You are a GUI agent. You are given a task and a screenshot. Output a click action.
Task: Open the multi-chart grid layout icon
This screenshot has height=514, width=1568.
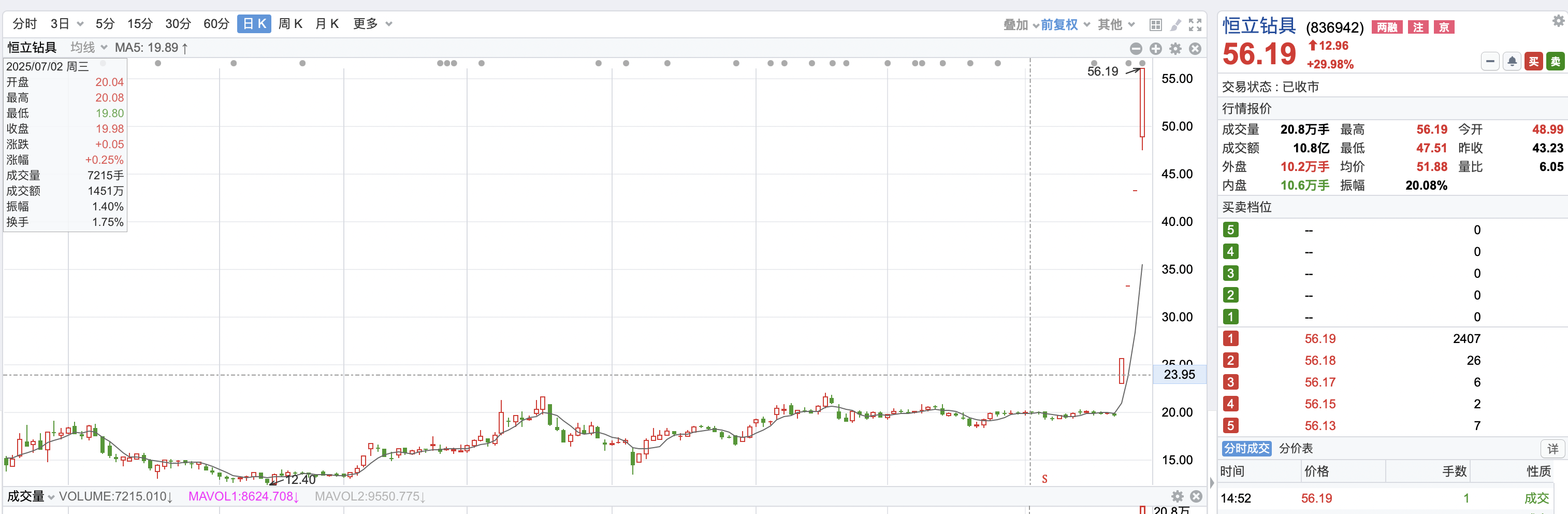tap(1155, 24)
